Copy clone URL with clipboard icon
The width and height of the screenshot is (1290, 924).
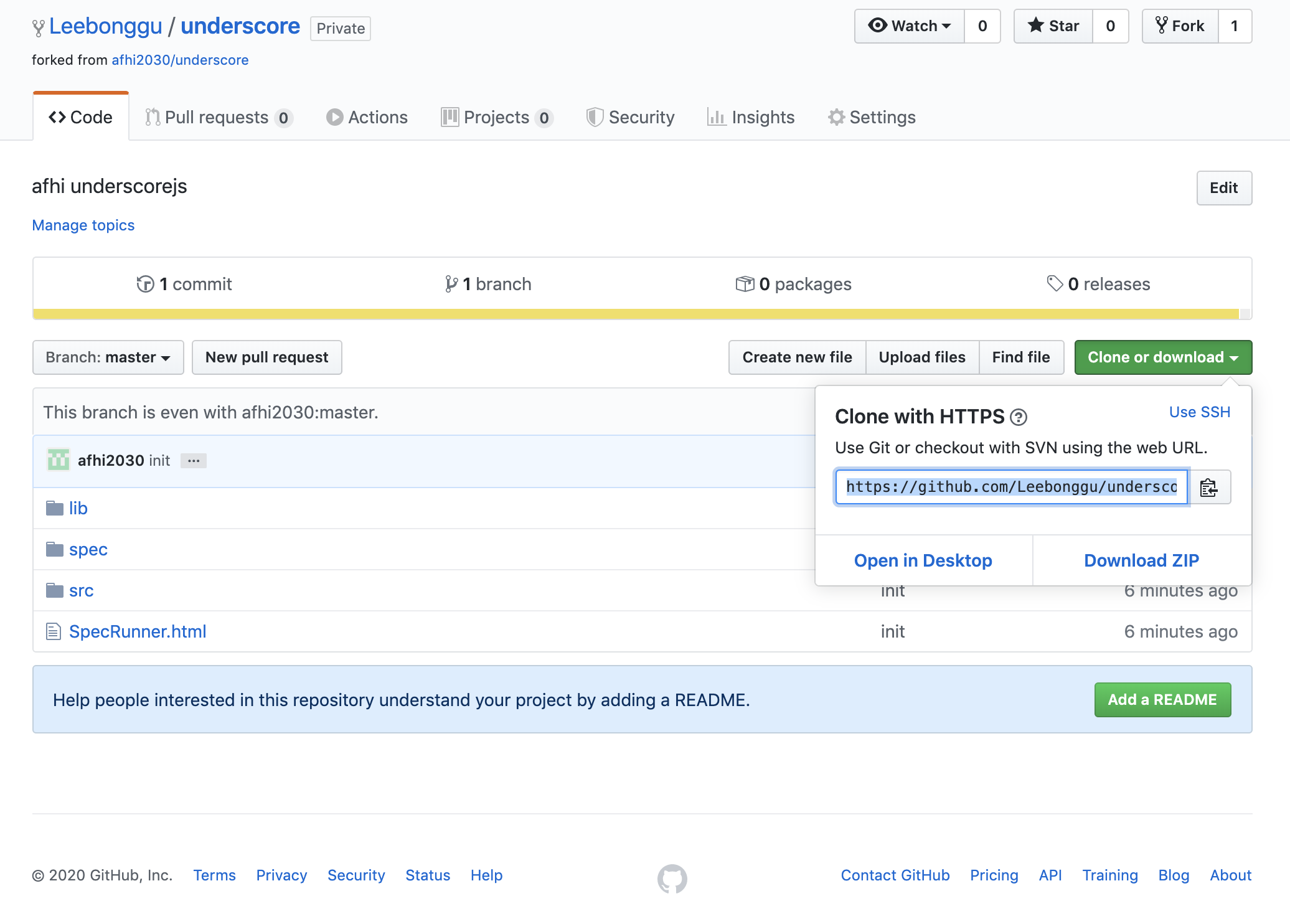point(1209,487)
